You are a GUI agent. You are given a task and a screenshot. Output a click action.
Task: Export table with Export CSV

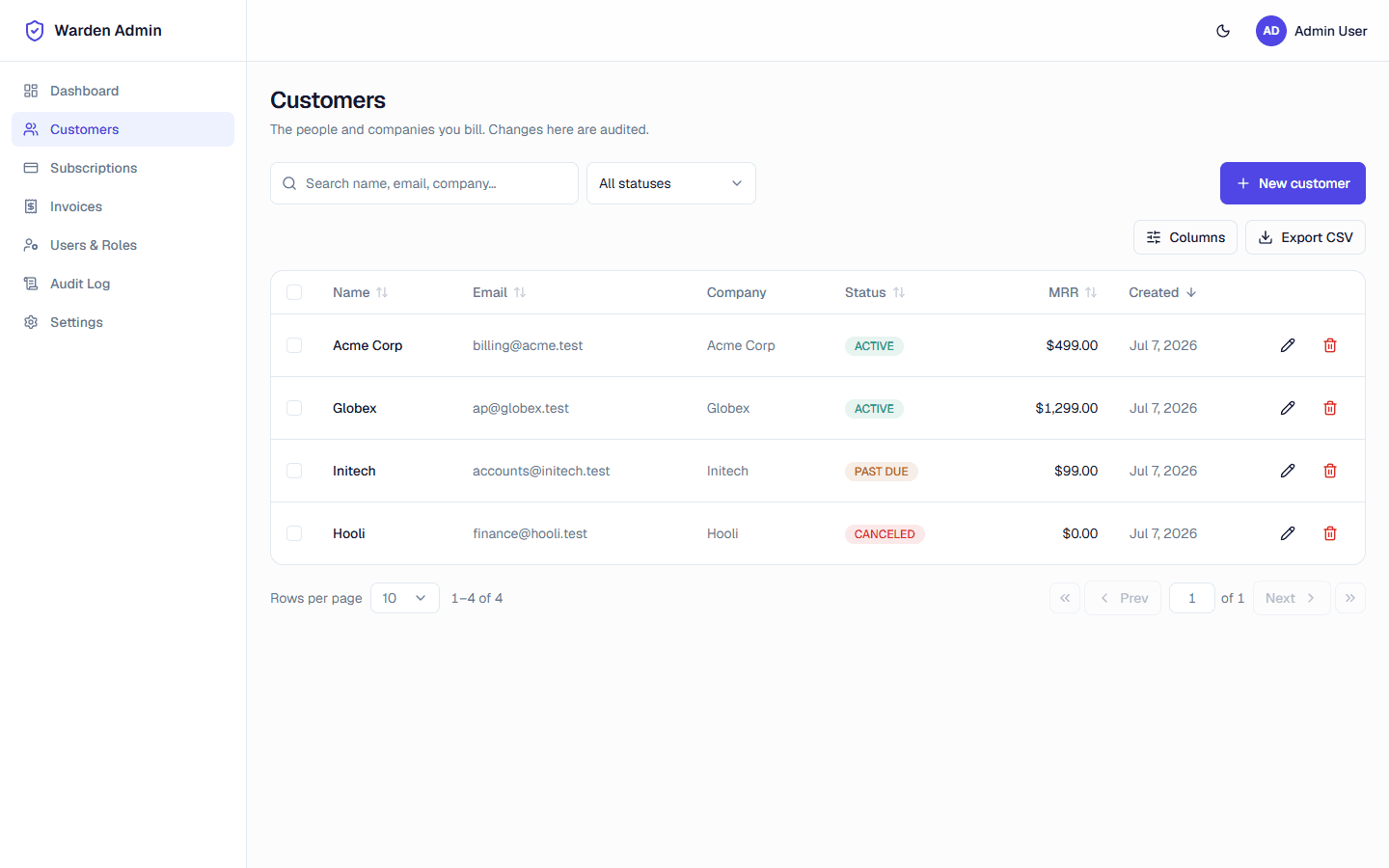click(x=1305, y=237)
